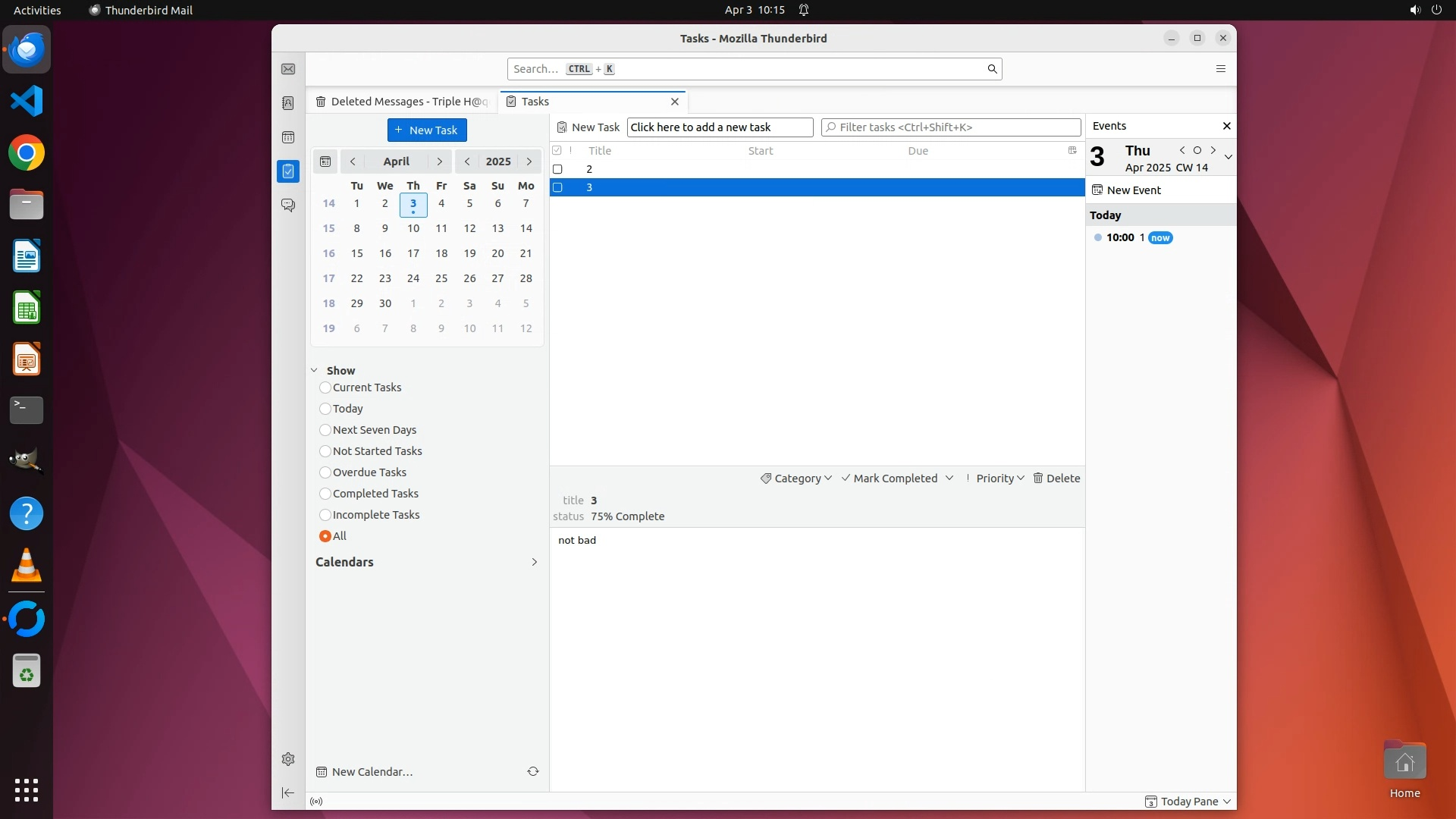Open the Address Book space icon
This screenshot has width=1456, height=819.
(288, 103)
